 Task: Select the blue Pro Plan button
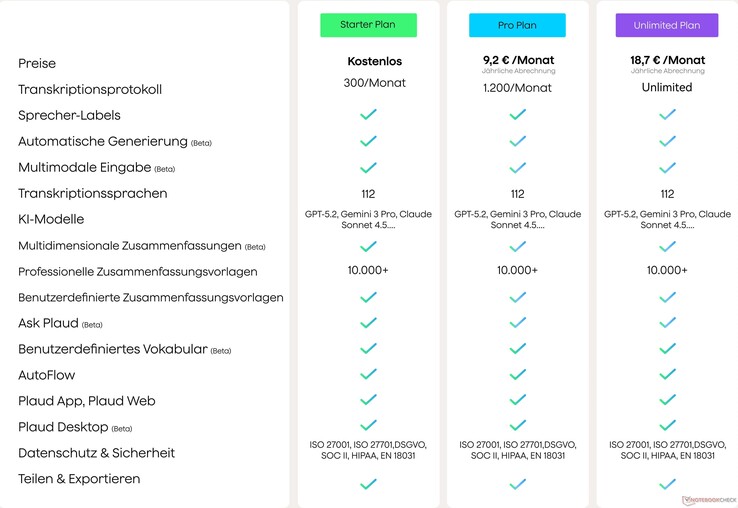pos(517,25)
